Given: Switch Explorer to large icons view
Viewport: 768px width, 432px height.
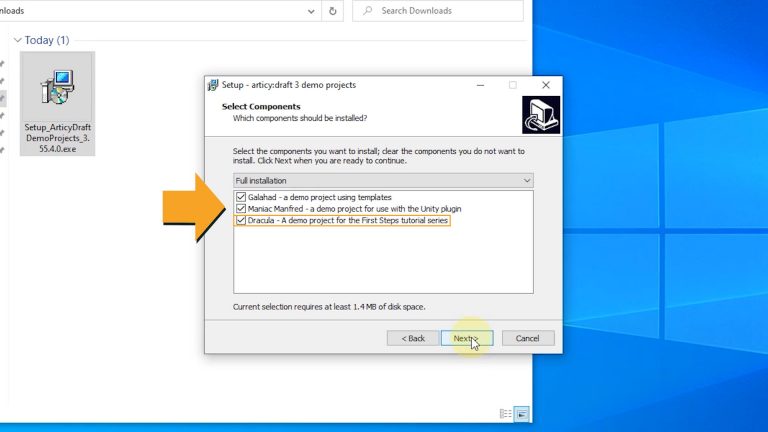Looking at the screenshot, I should click(x=522, y=414).
